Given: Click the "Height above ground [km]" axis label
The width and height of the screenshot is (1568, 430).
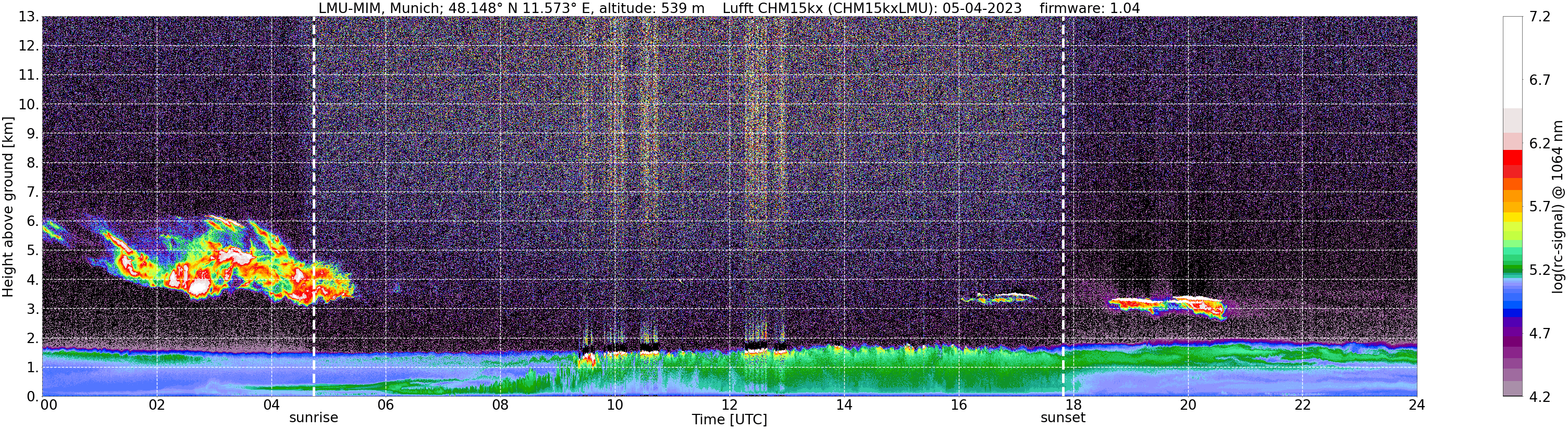Looking at the screenshot, I should tap(8, 207).
